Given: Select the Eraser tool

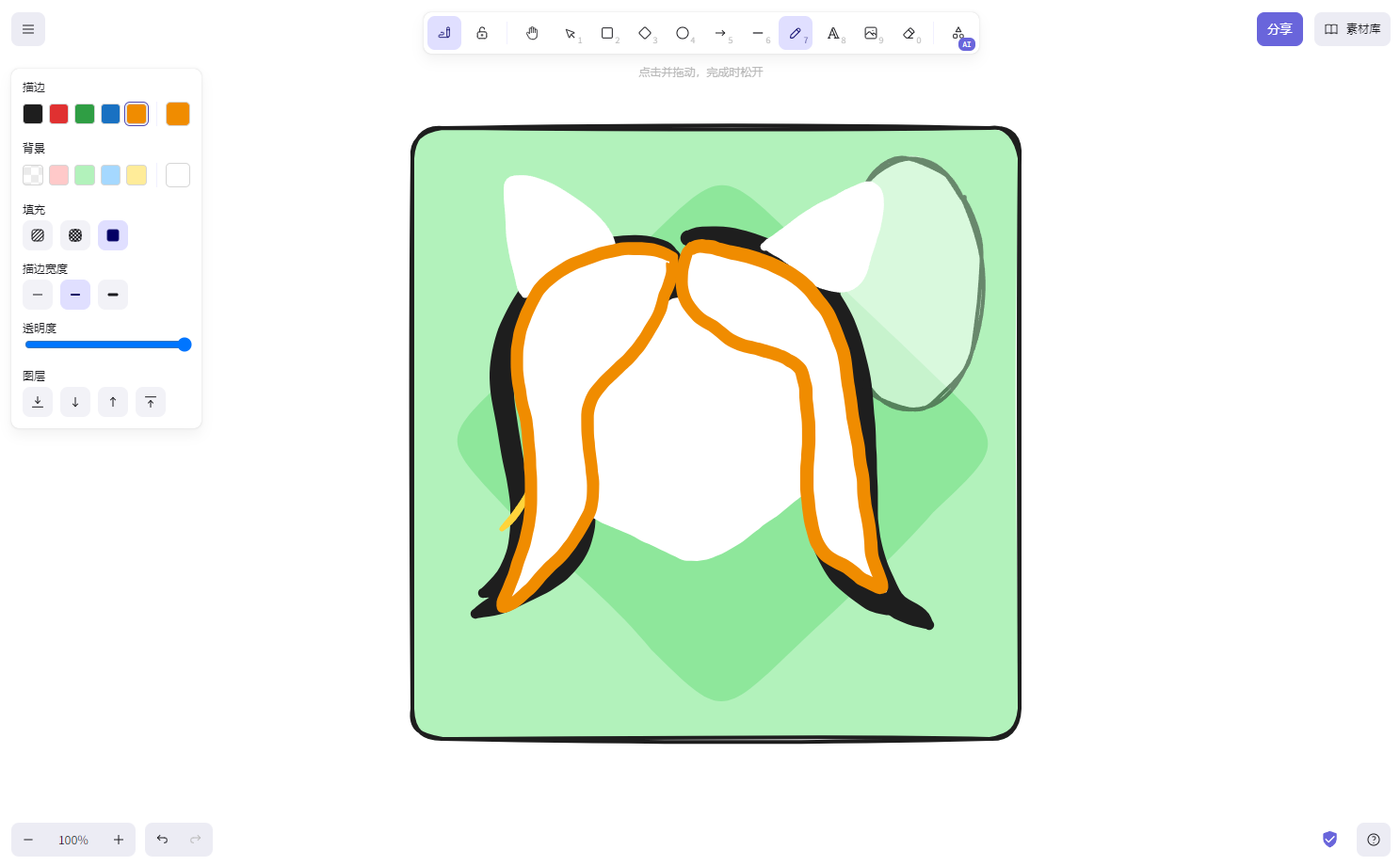Looking at the screenshot, I should click(x=909, y=33).
